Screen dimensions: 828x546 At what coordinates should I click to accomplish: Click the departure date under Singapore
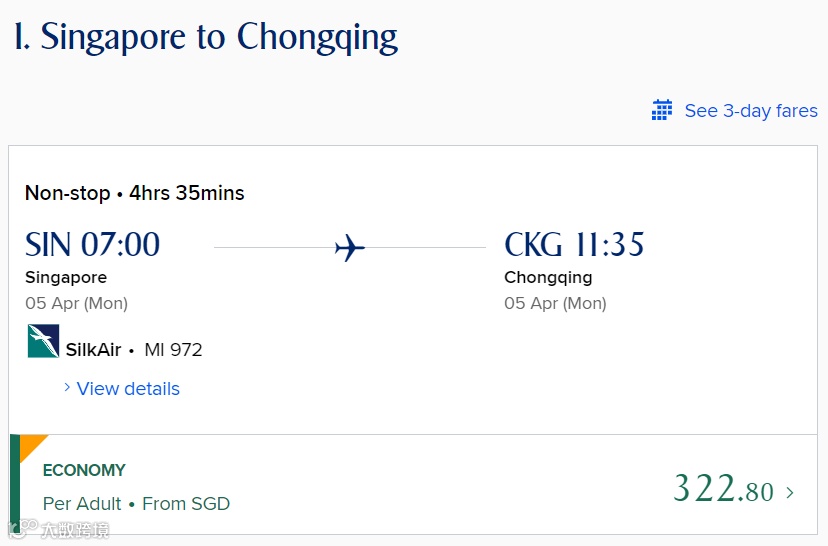pos(76,303)
